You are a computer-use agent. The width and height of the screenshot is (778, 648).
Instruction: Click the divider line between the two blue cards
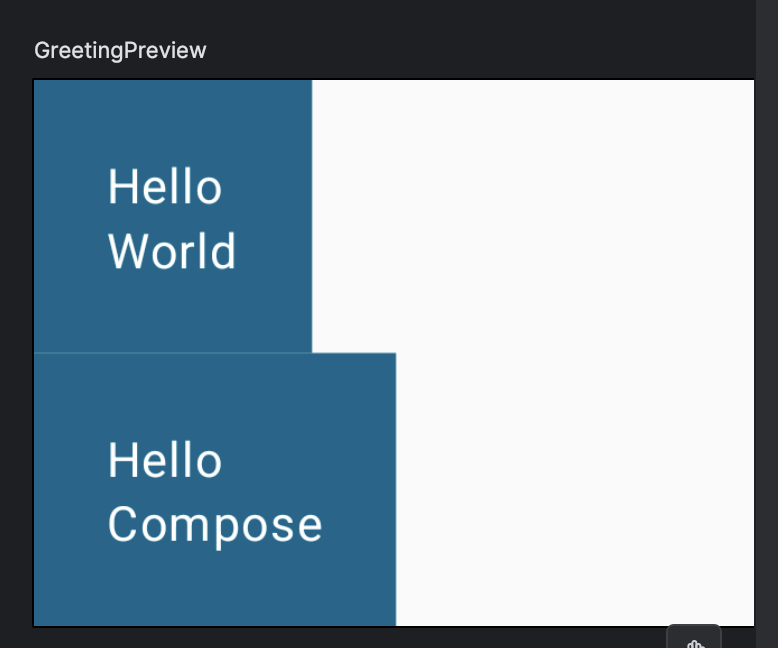173,353
